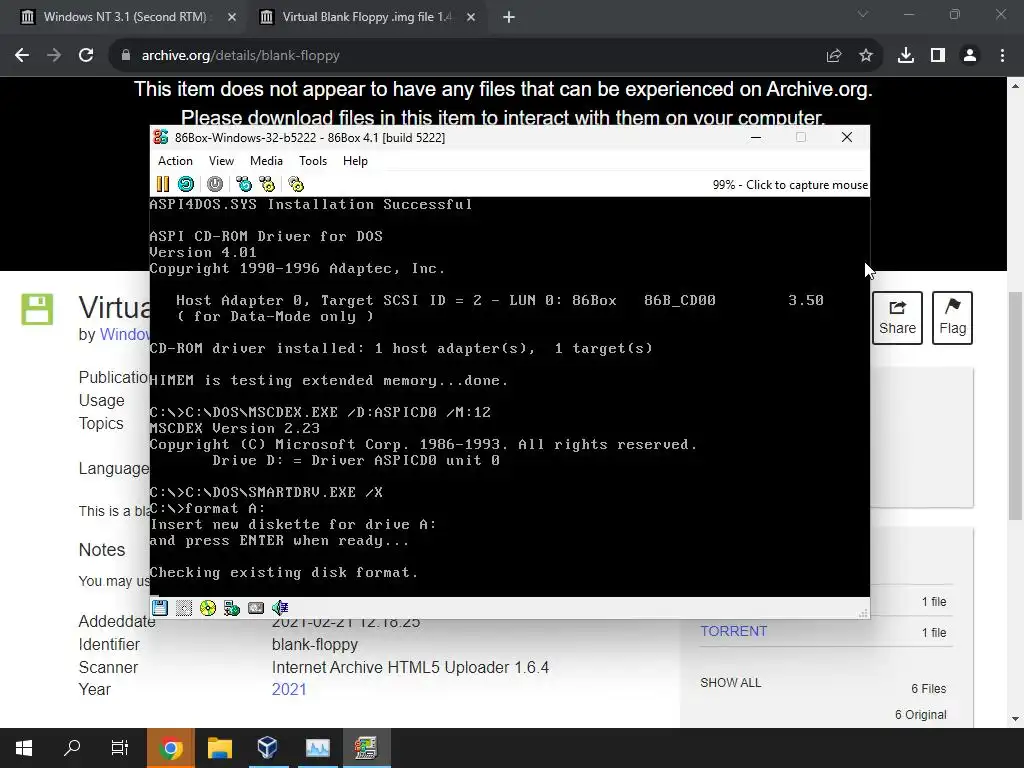The height and width of the screenshot is (768, 1024).
Task: Click the network status icon in 86Box
Action: 232,608
